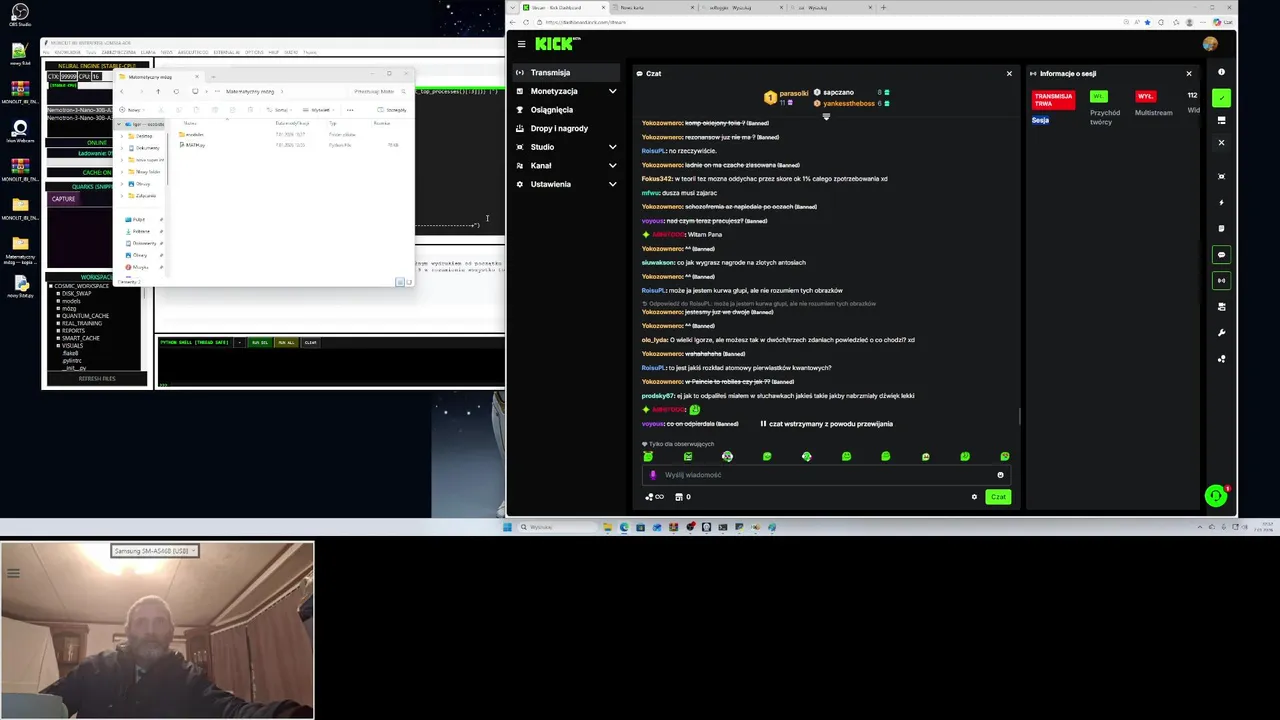The height and width of the screenshot is (720, 1280).
Task: Select DISK_SWAP in workspace tree
Action: point(76,294)
